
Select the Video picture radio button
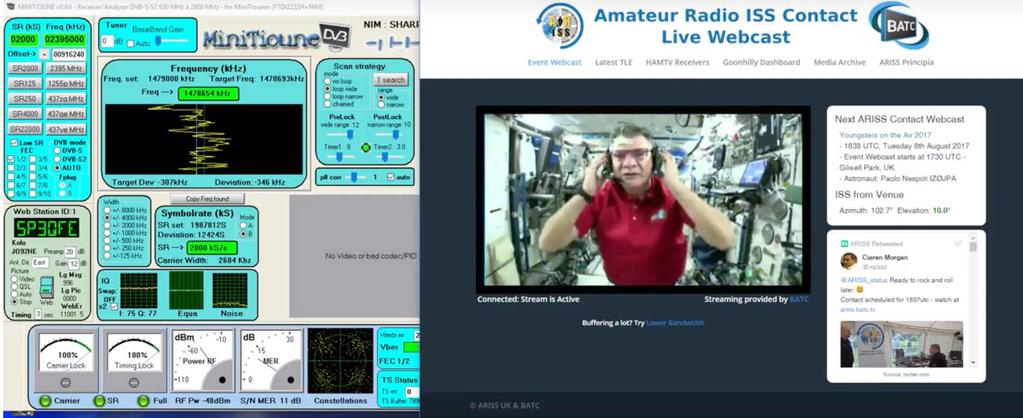[x=14, y=278]
